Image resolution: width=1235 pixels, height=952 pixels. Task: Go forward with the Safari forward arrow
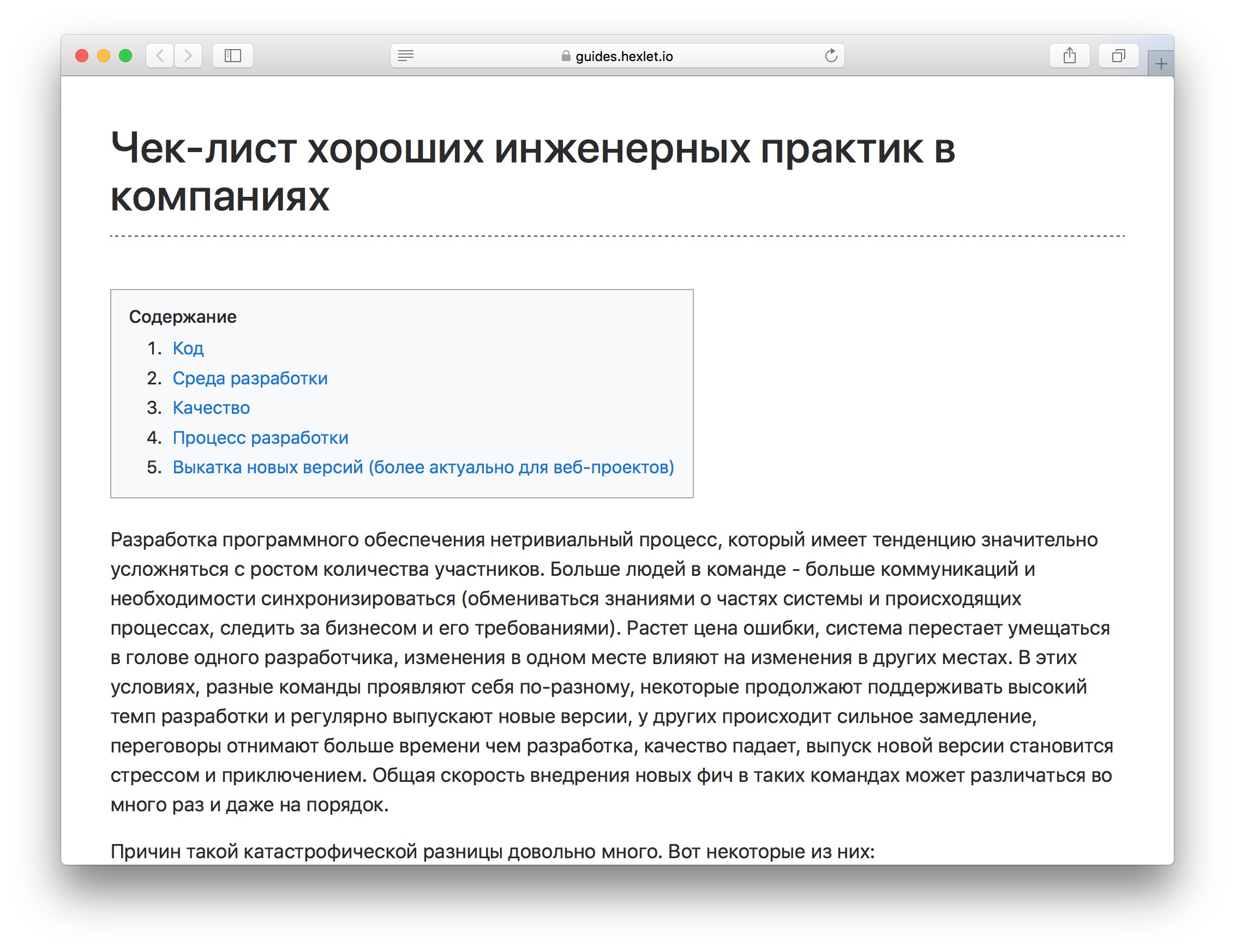click(x=188, y=56)
